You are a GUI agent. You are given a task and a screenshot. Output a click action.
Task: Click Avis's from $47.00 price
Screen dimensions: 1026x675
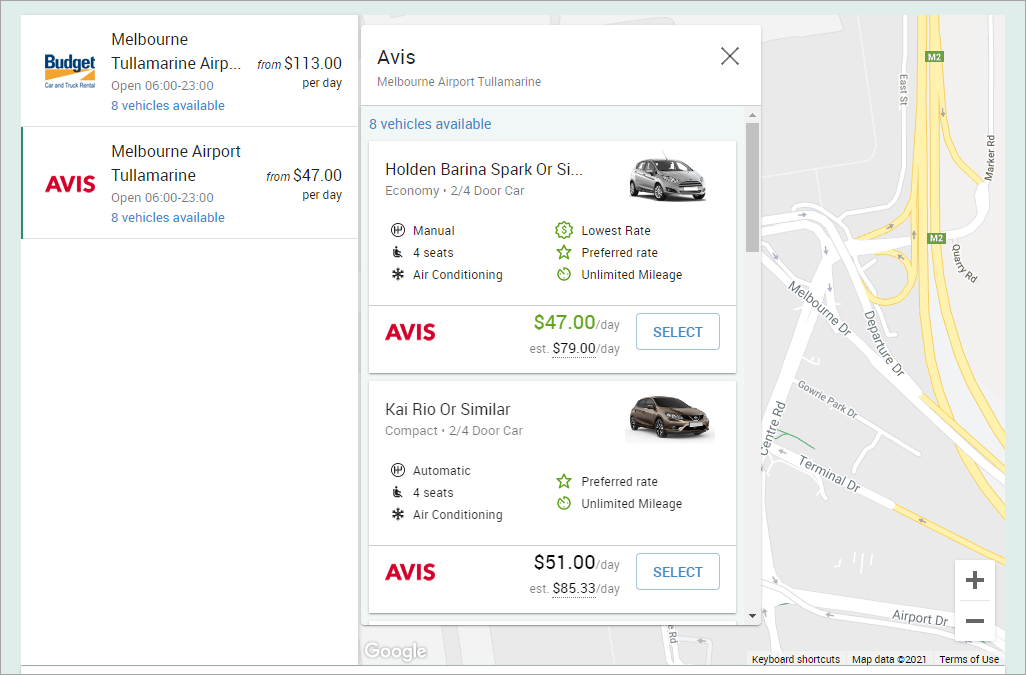click(304, 175)
